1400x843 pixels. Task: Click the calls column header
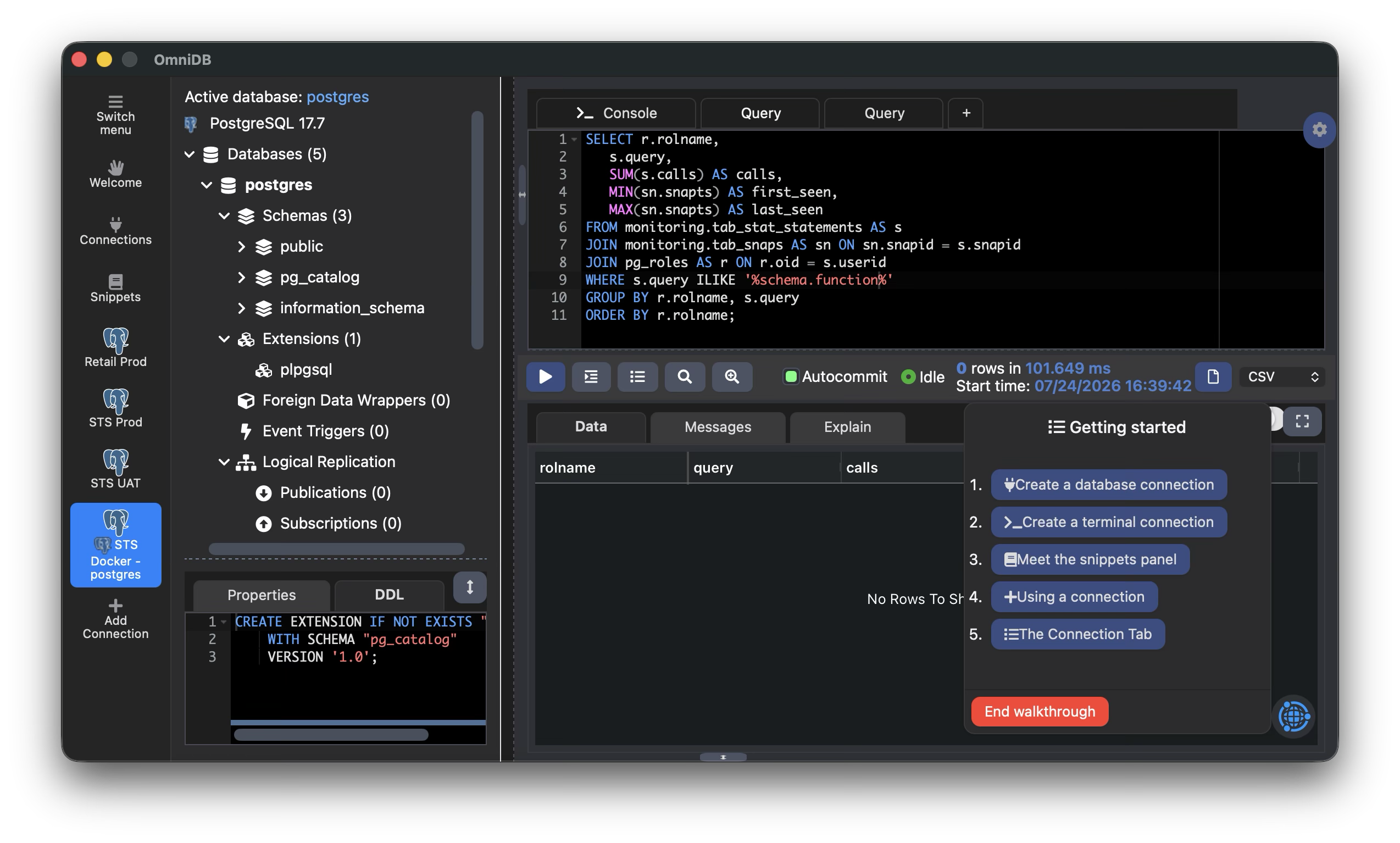tap(903, 467)
